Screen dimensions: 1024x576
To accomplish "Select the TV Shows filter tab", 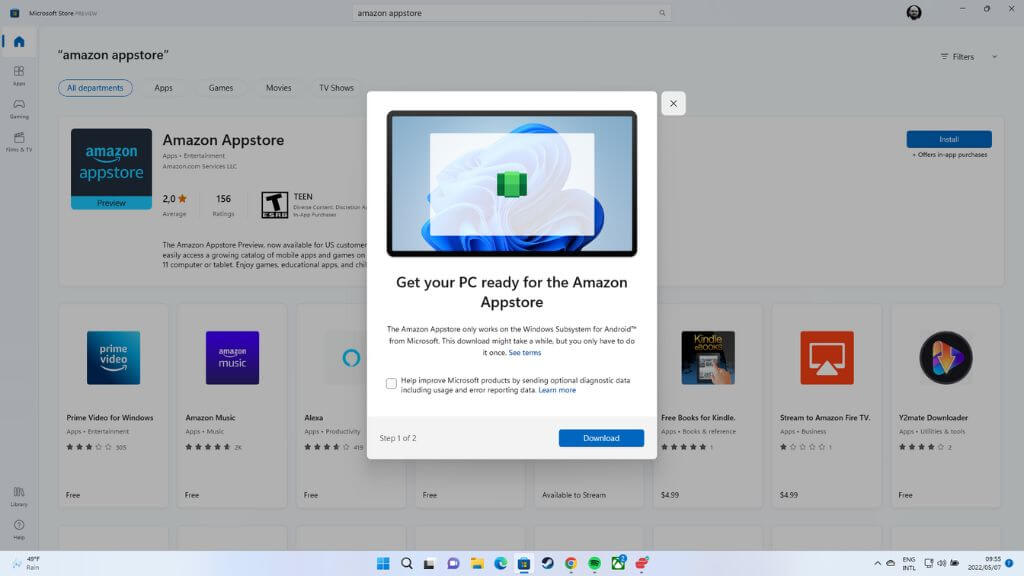I will click(x=336, y=88).
